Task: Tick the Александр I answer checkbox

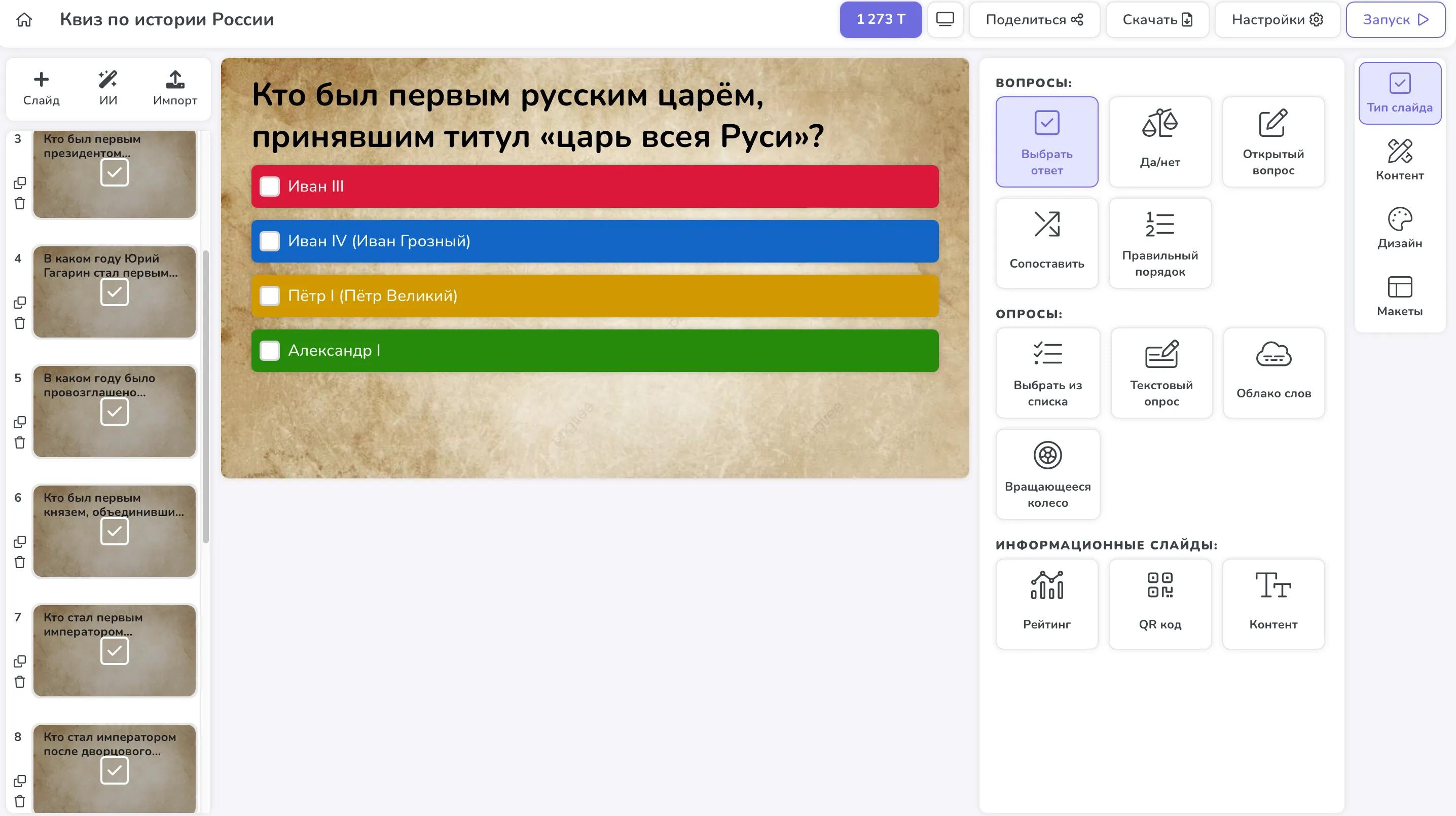Action: 270,350
